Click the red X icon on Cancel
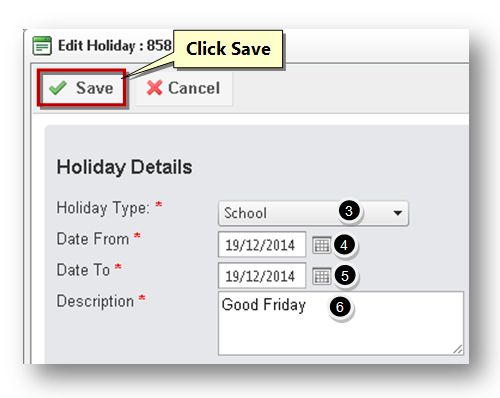 (x=154, y=88)
